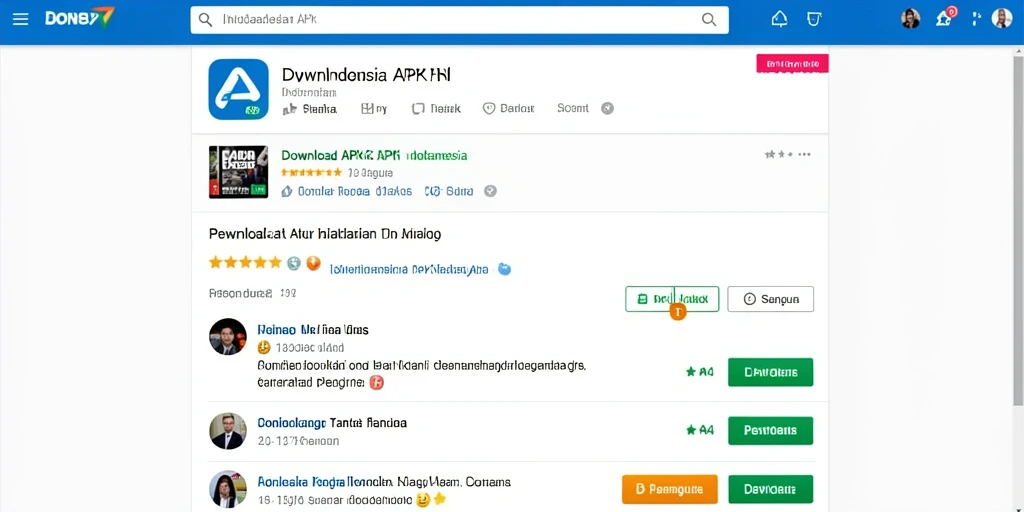Click emoji icon under first reviewer name
The image size is (1024, 512).
264,347
